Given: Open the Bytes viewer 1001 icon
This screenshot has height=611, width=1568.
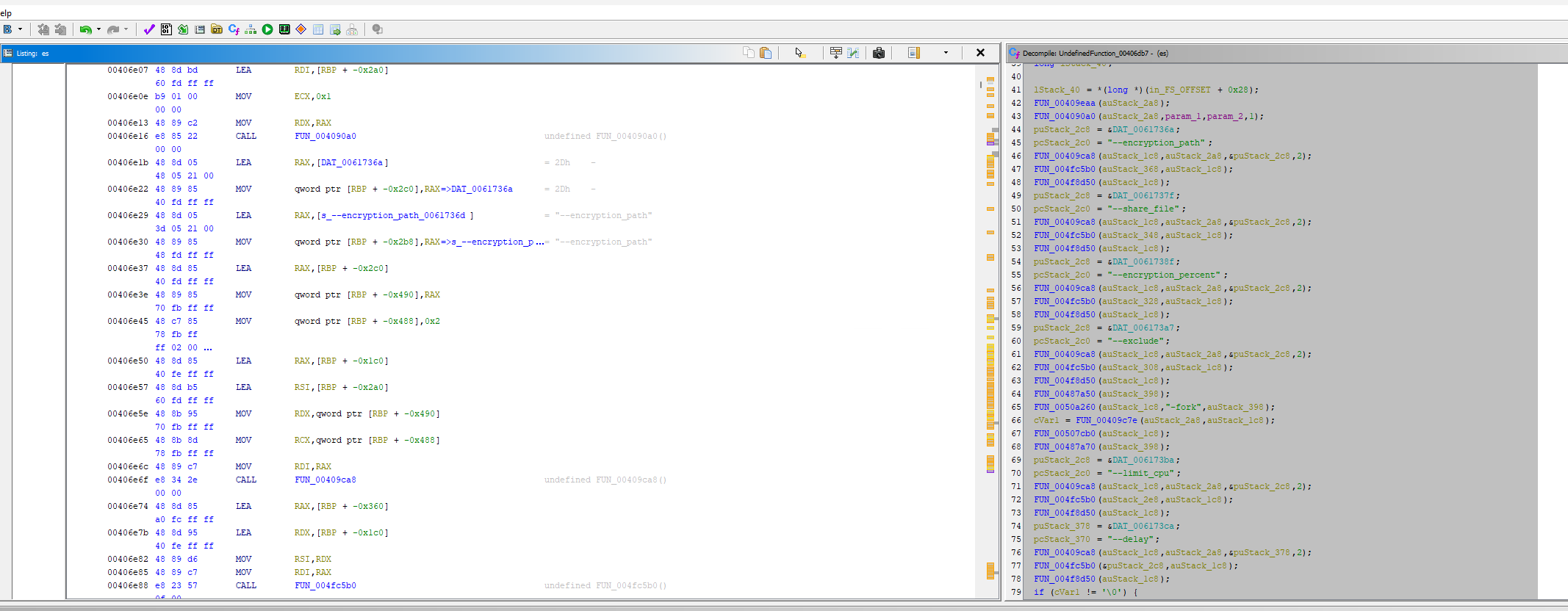Looking at the screenshot, I should tap(166, 29).
